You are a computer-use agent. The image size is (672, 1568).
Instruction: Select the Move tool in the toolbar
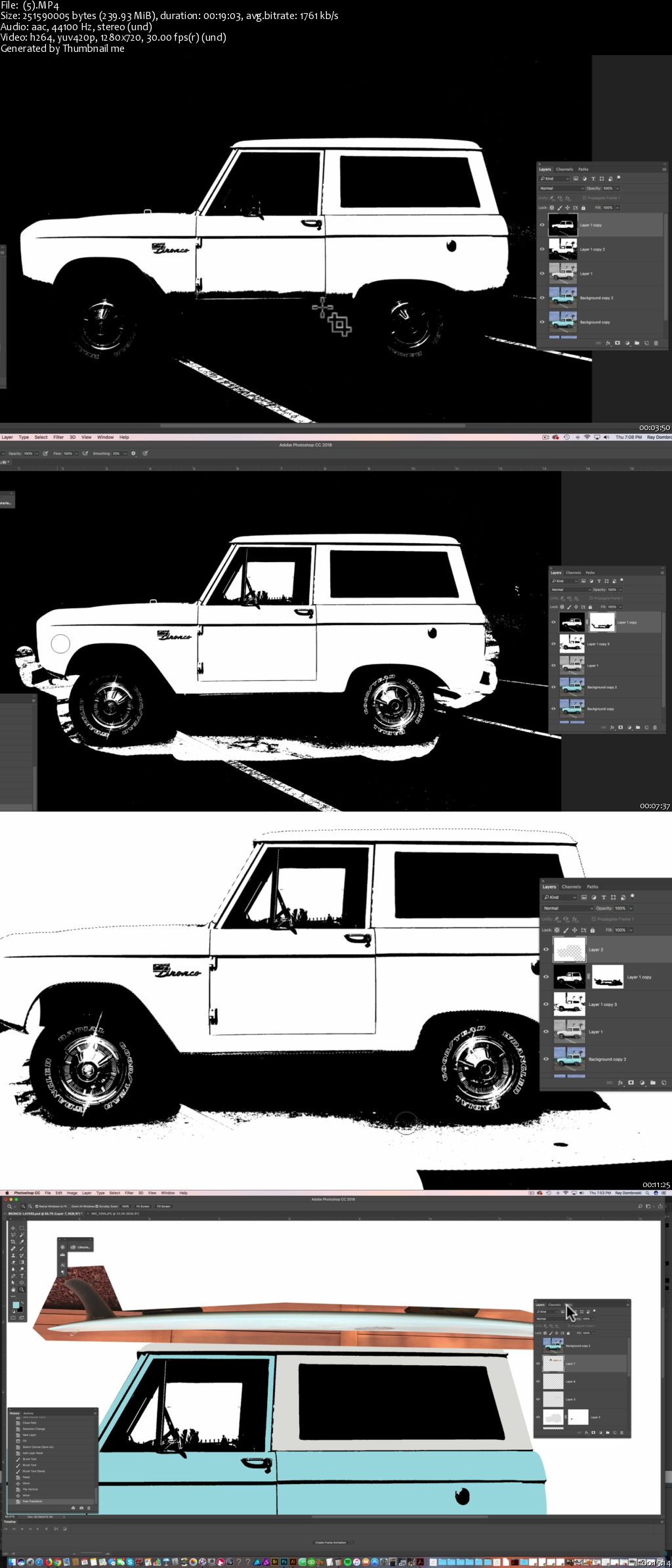pos(13,1228)
